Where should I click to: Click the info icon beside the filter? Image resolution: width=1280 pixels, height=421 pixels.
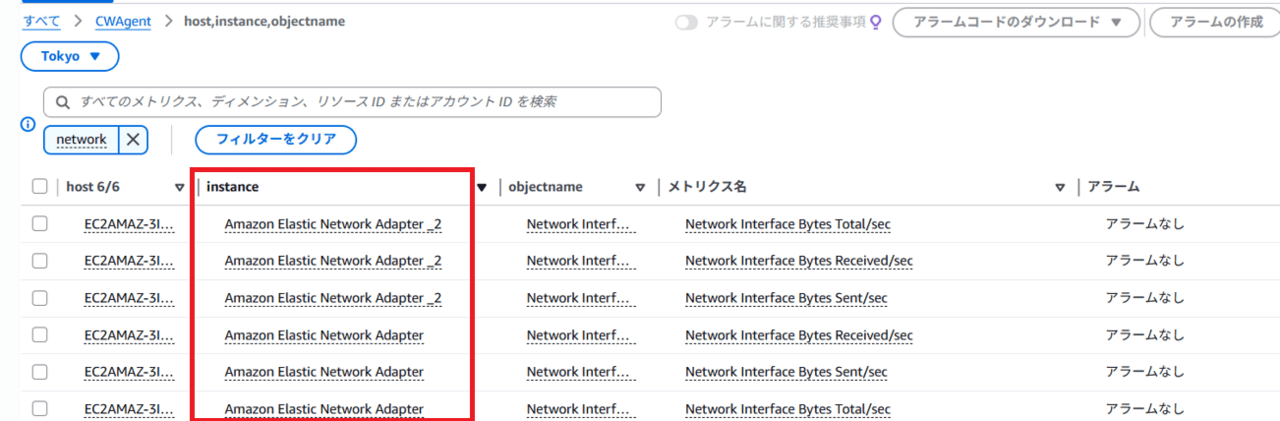pos(29,126)
